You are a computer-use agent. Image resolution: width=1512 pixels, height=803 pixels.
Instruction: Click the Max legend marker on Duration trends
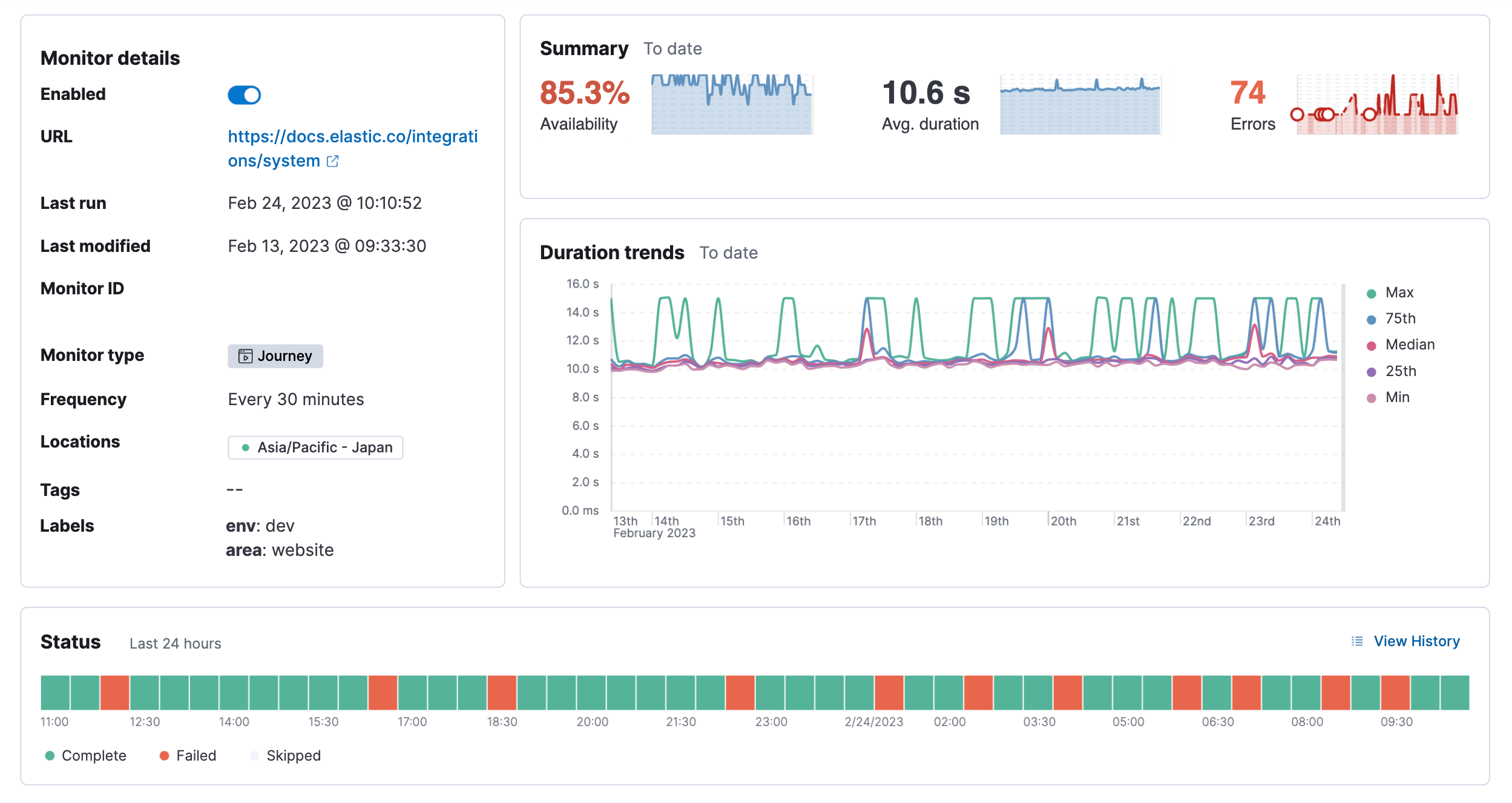coord(1371,292)
